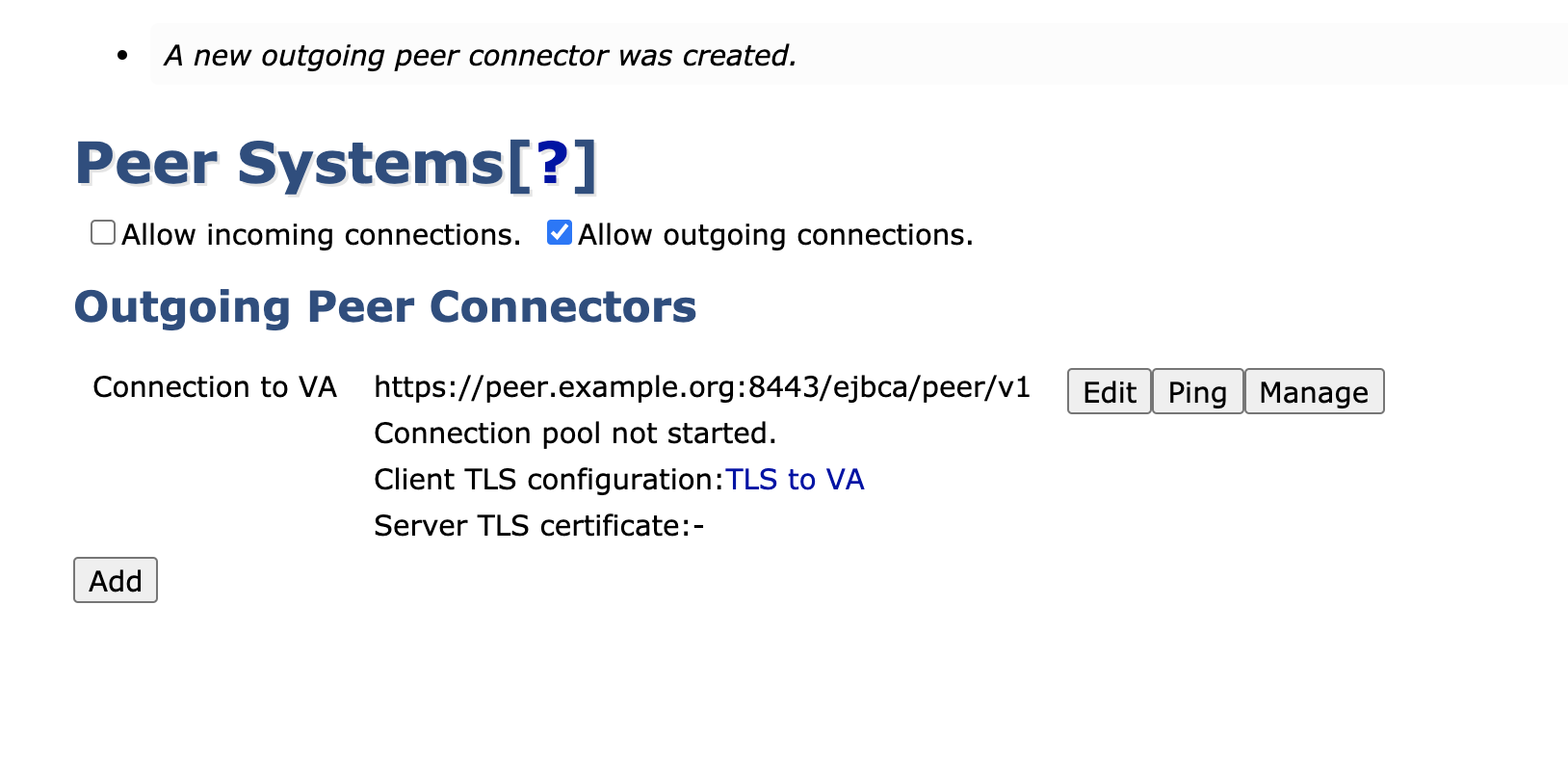The image size is (1568, 763).
Task: Add a new outgoing peer connector
Action: 116,581
